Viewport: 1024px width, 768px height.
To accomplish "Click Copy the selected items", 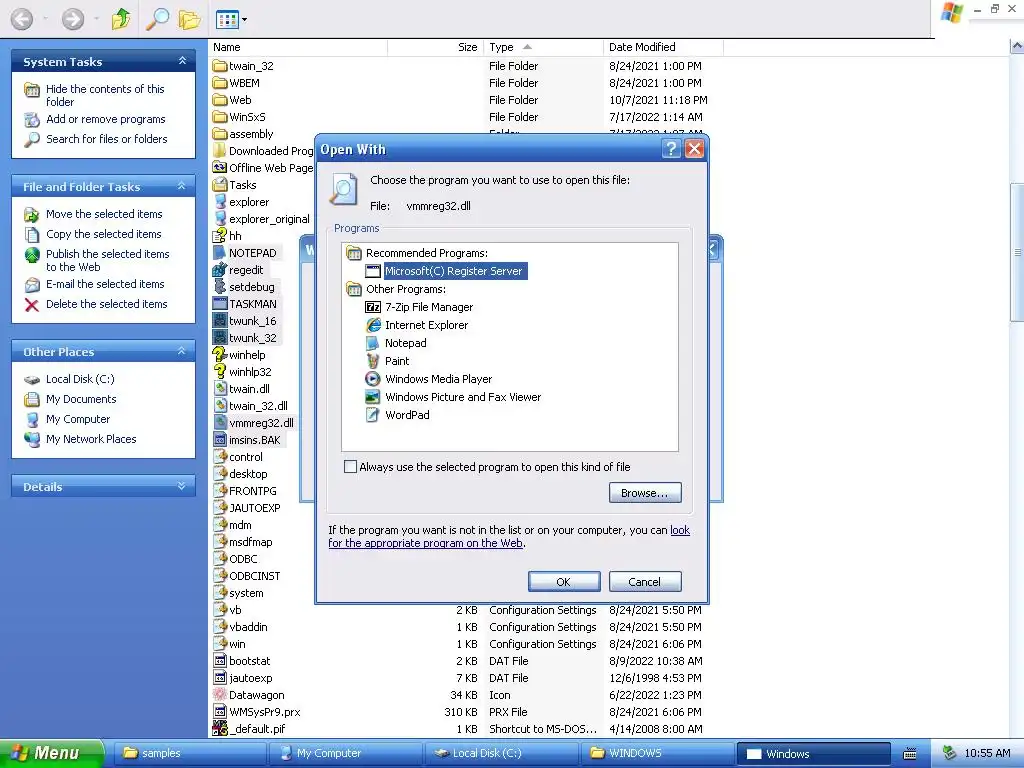I will click(103, 234).
